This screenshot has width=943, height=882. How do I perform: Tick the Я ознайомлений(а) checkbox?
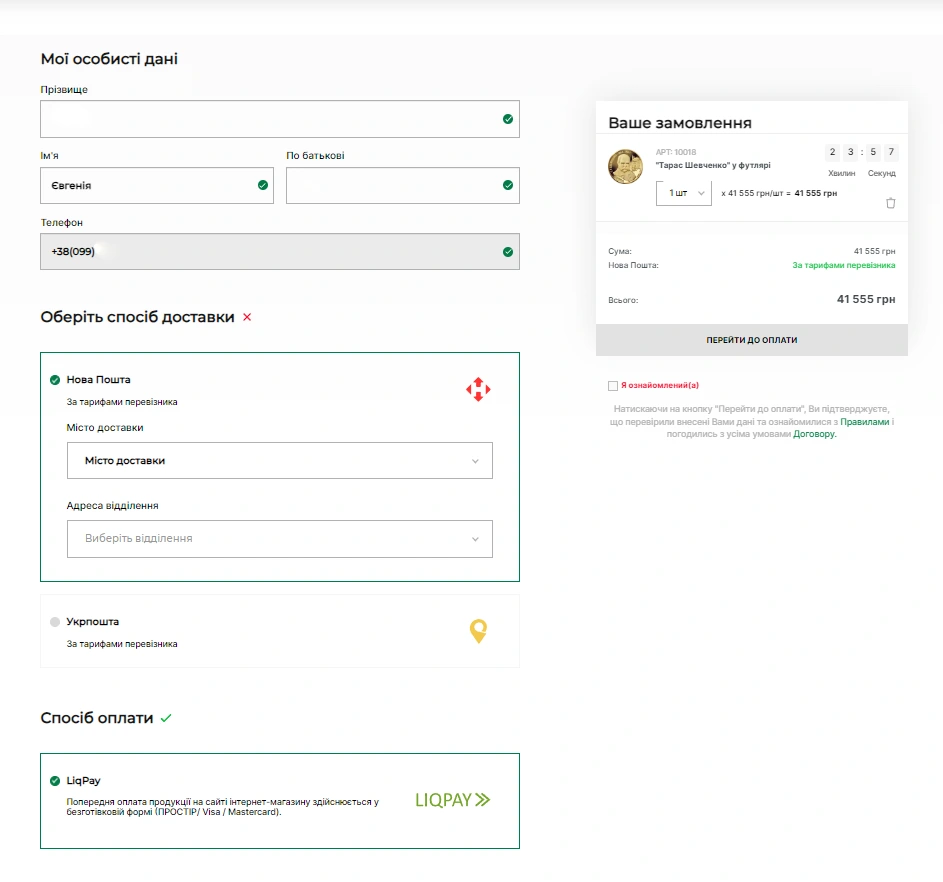[613, 385]
